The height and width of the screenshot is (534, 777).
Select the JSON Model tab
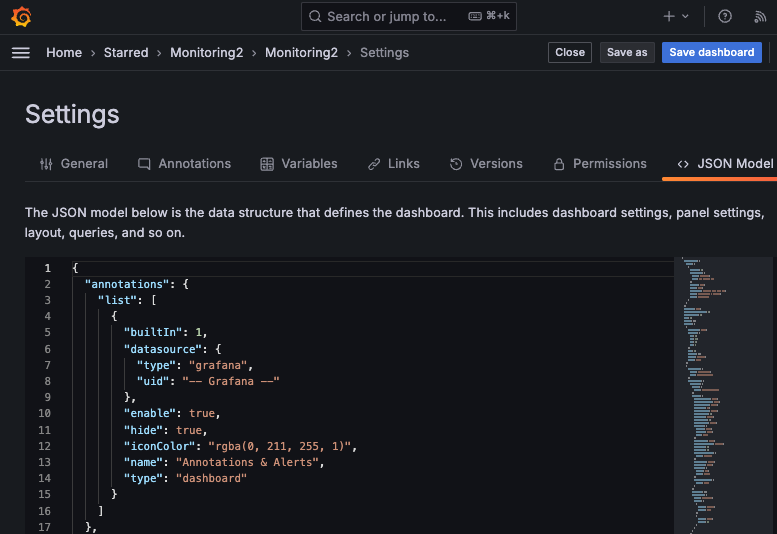pos(724,164)
